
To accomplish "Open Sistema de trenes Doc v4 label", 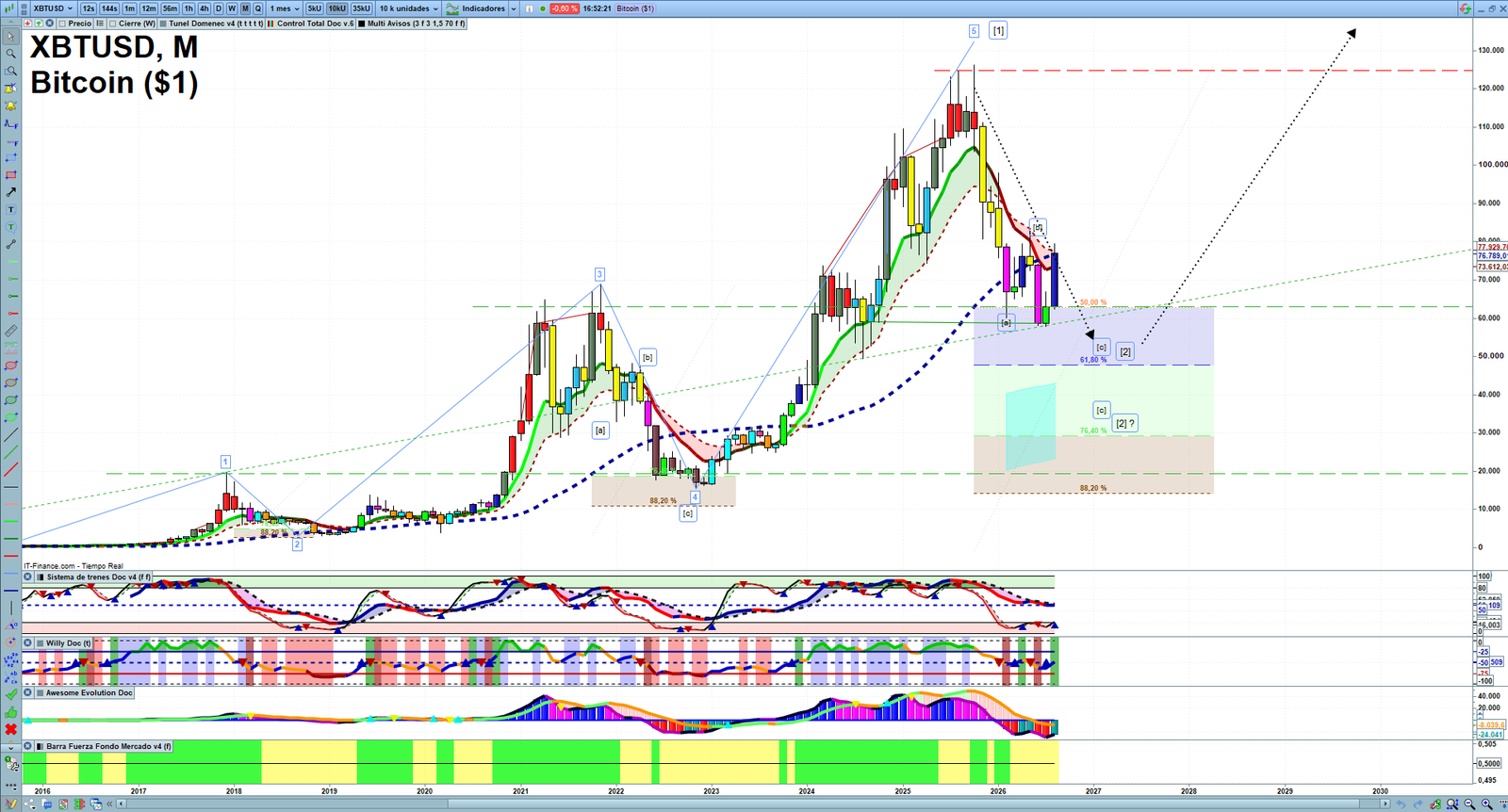I will [98, 577].
